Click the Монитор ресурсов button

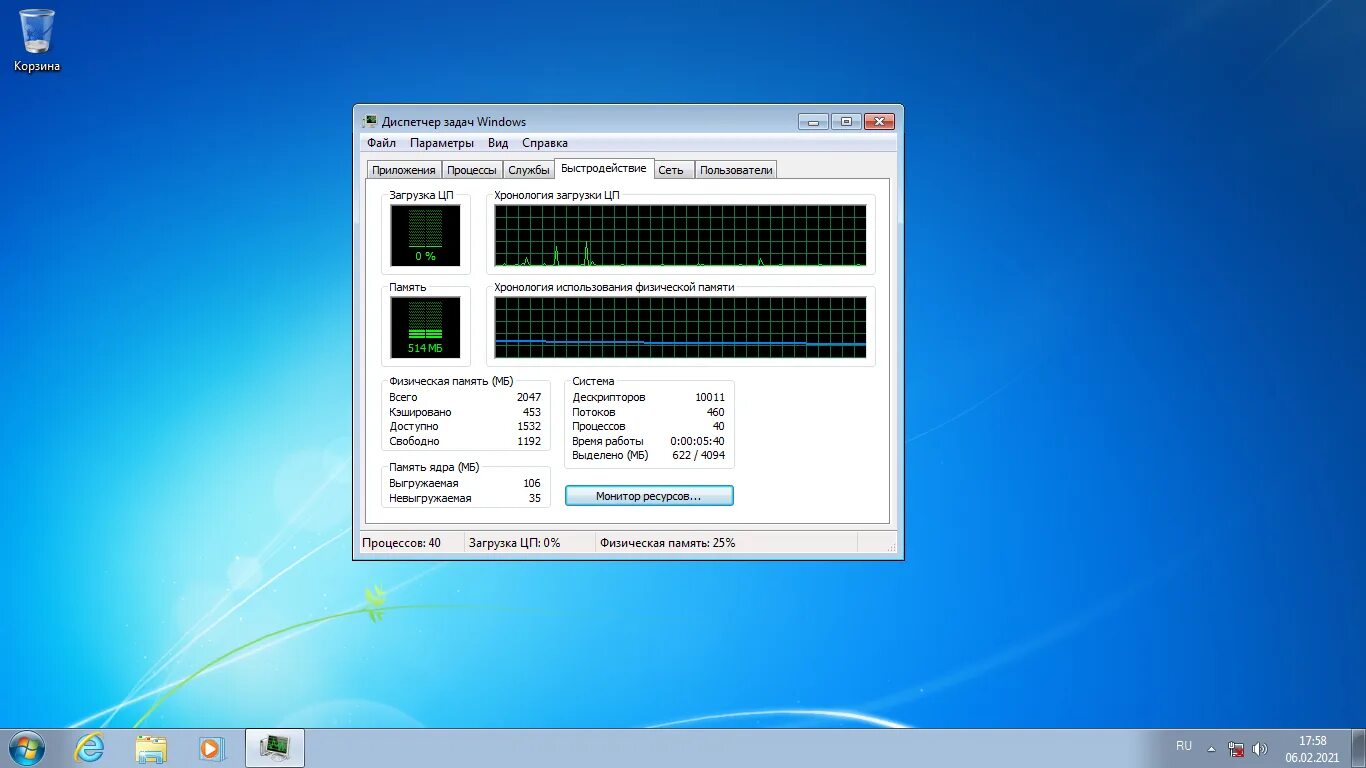649,496
